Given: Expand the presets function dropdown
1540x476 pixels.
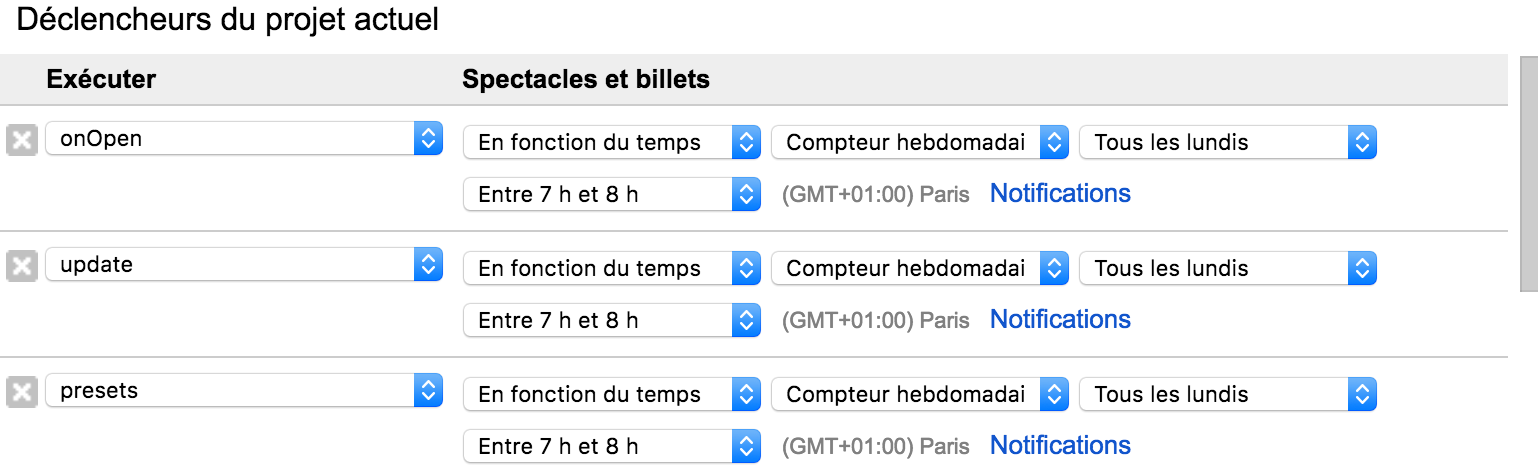Looking at the screenshot, I should 243,391.
